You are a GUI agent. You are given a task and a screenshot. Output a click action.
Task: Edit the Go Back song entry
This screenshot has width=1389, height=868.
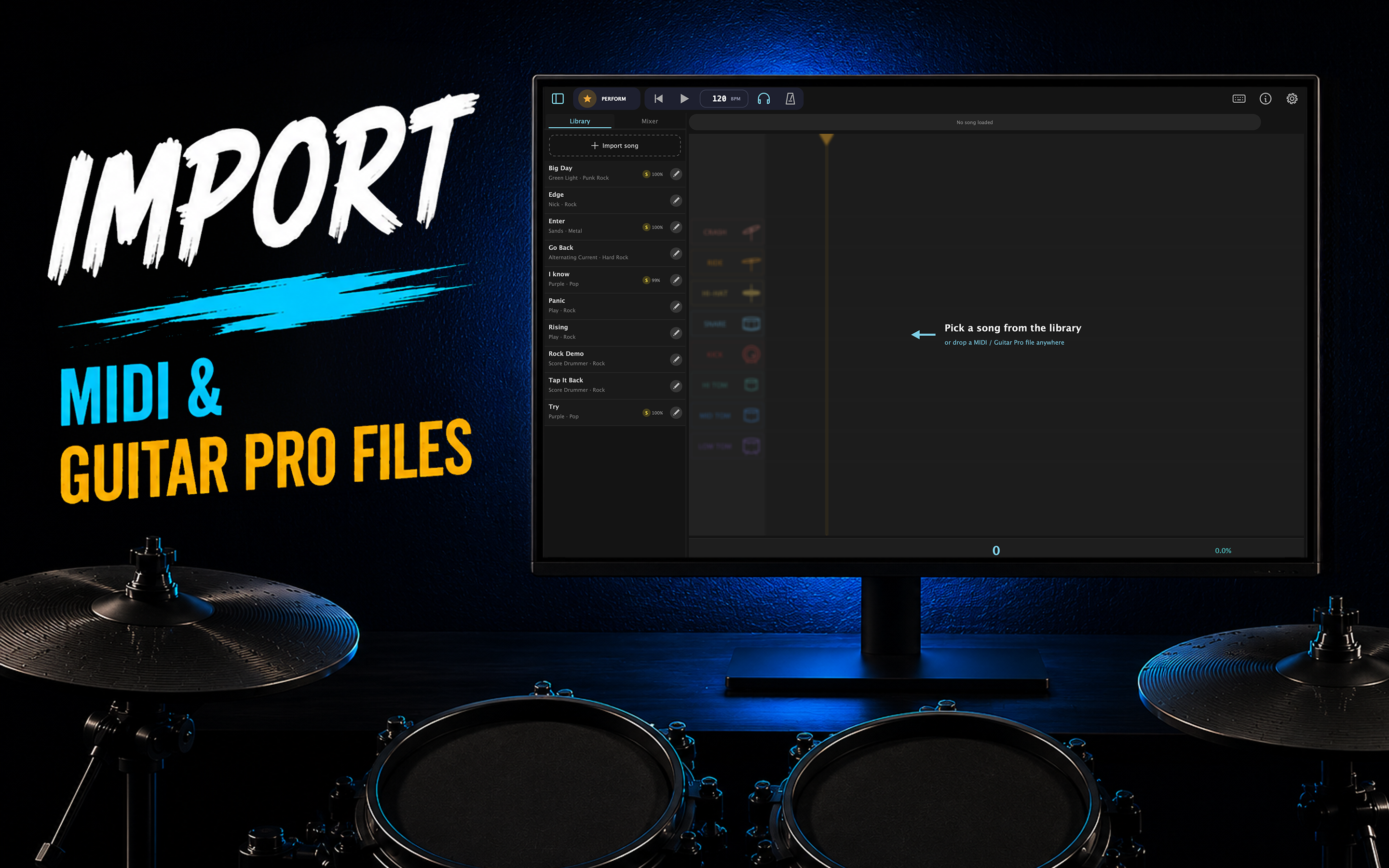676,253
